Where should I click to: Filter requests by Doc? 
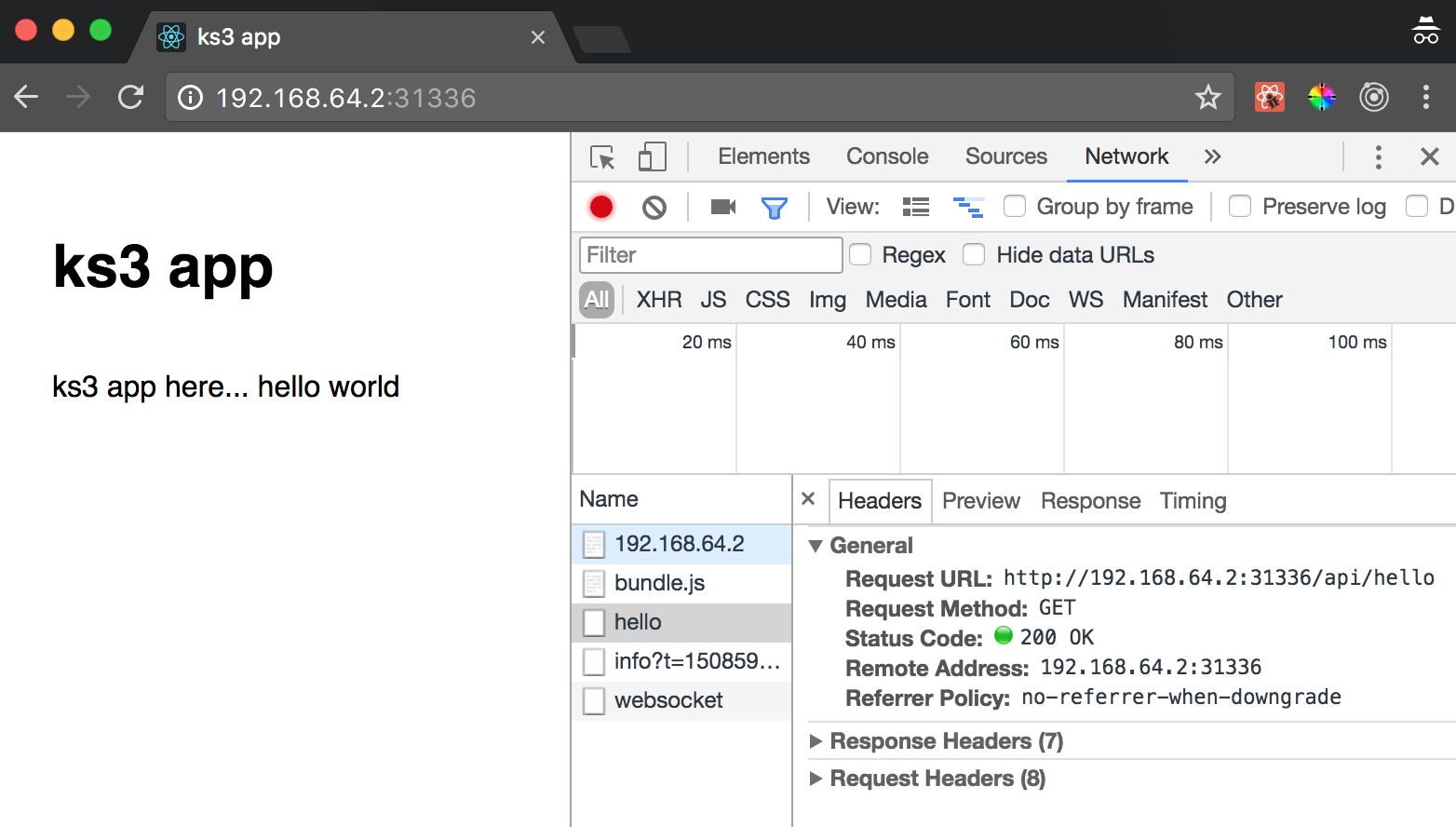coord(1030,300)
